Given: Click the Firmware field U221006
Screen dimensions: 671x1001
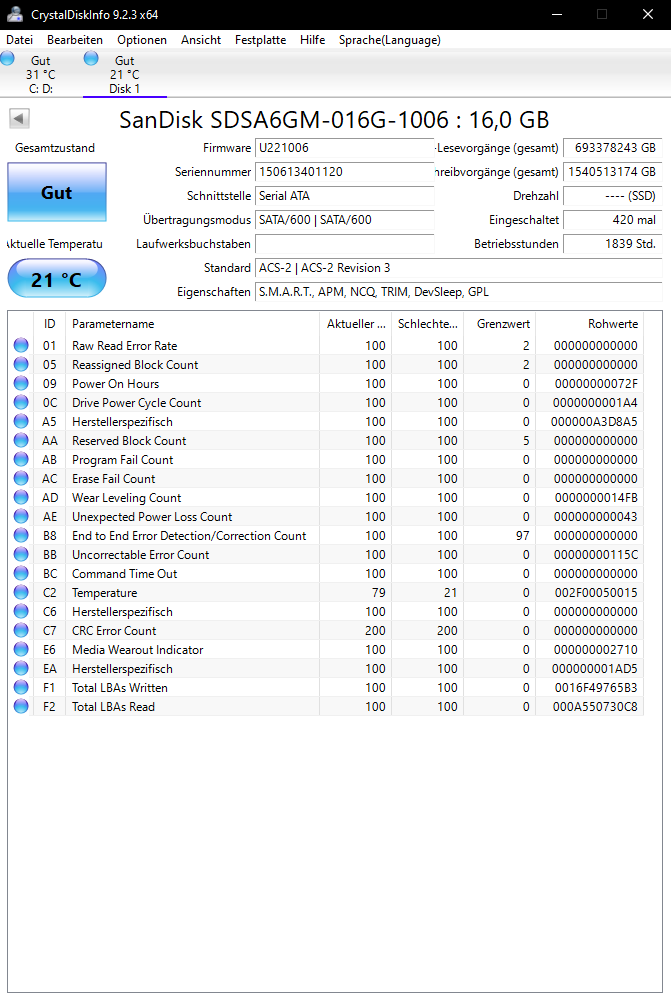Looking at the screenshot, I should tap(345, 147).
